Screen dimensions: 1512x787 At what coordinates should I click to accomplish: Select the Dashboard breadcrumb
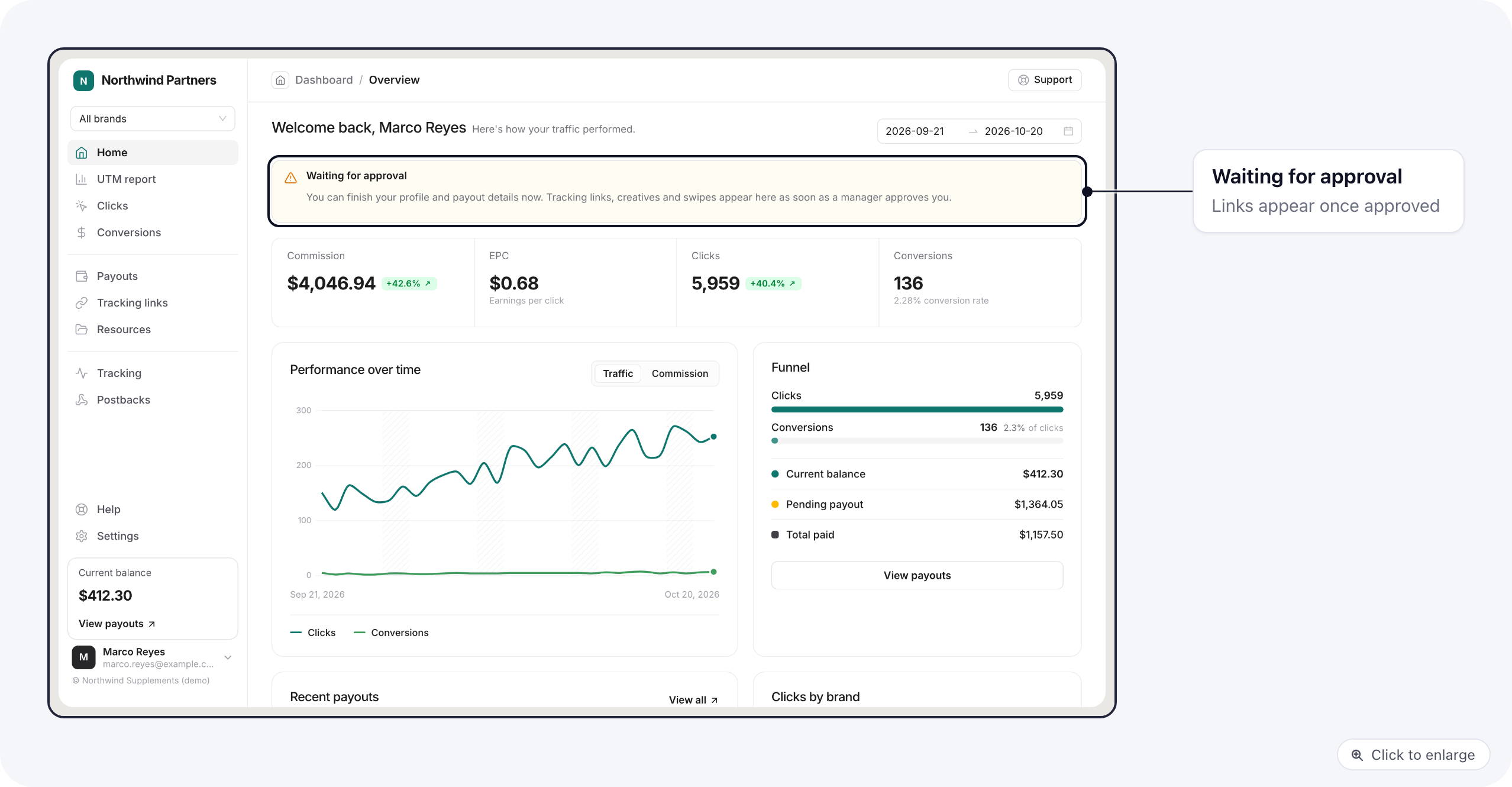[x=324, y=80]
